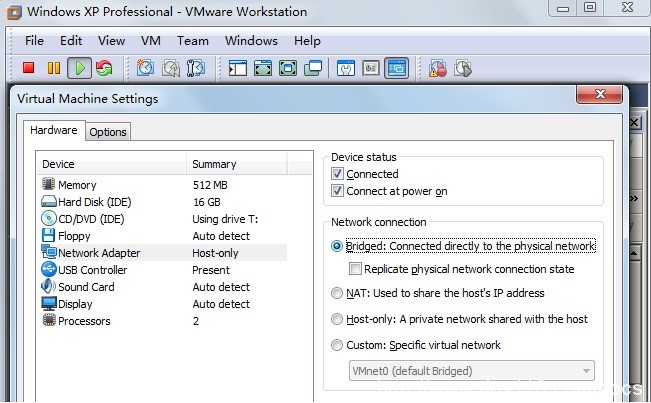Choose the Host-only private network option
Viewport: 651px width, 403px height.
pyautogui.click(x=337, y=319)
